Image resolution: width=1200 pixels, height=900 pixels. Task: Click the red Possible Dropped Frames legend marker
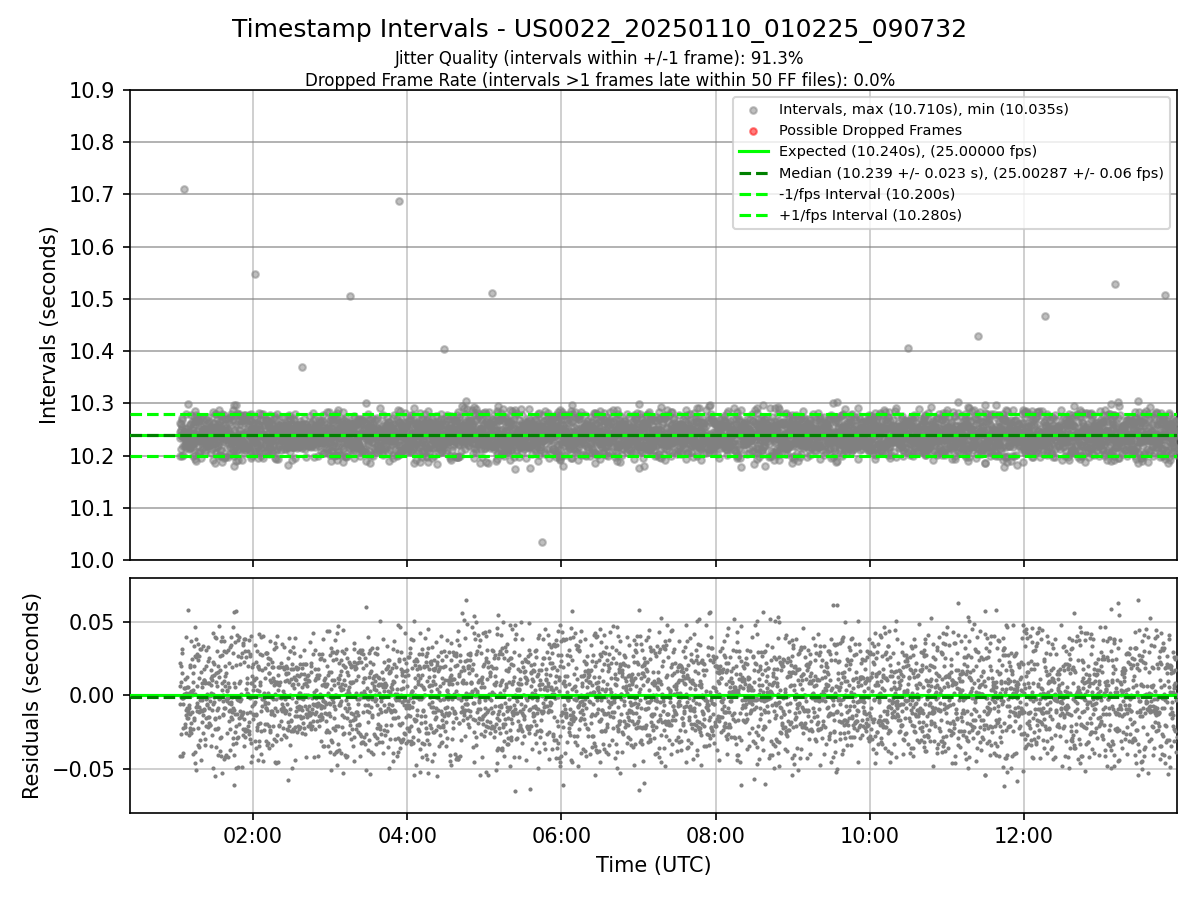pos(753,131)
